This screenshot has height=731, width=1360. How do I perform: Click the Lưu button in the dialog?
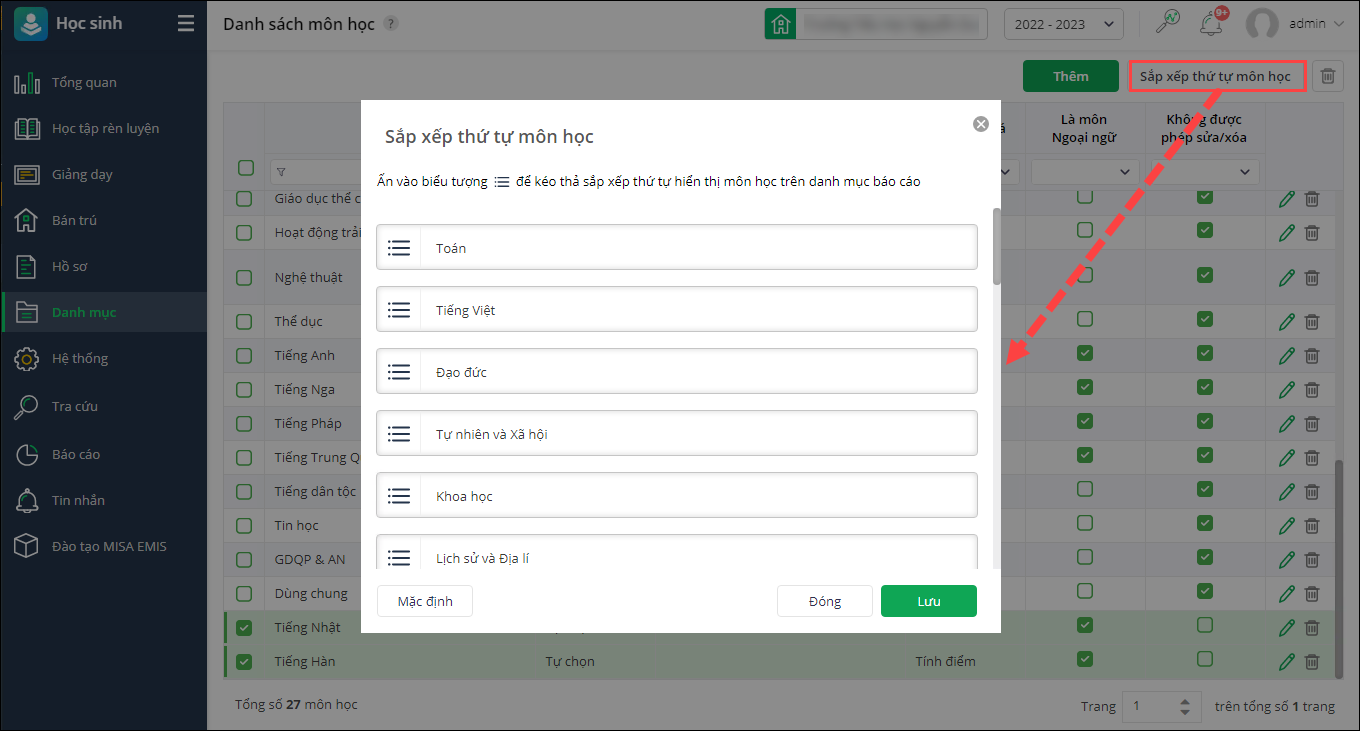pyautogui.click(x=929, y=601)
